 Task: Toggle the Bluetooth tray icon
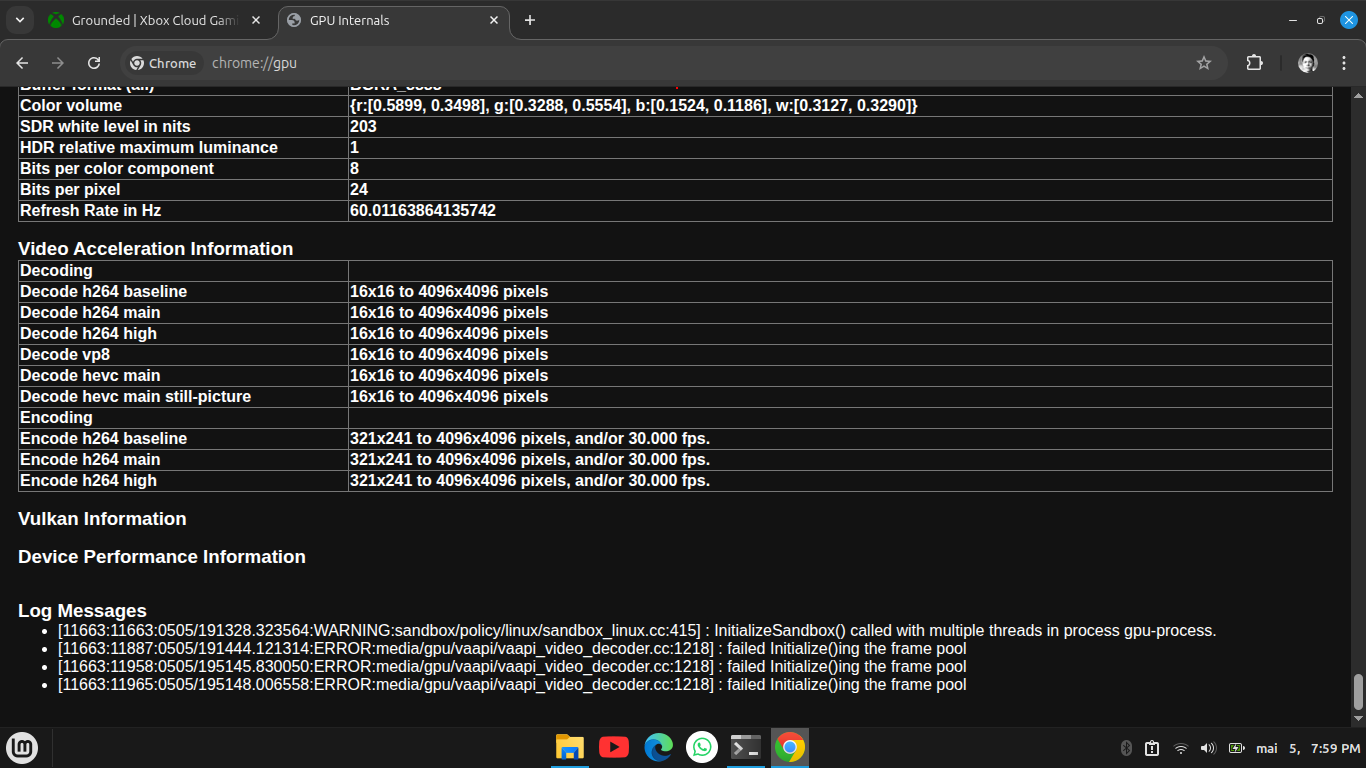point(1125,748)
